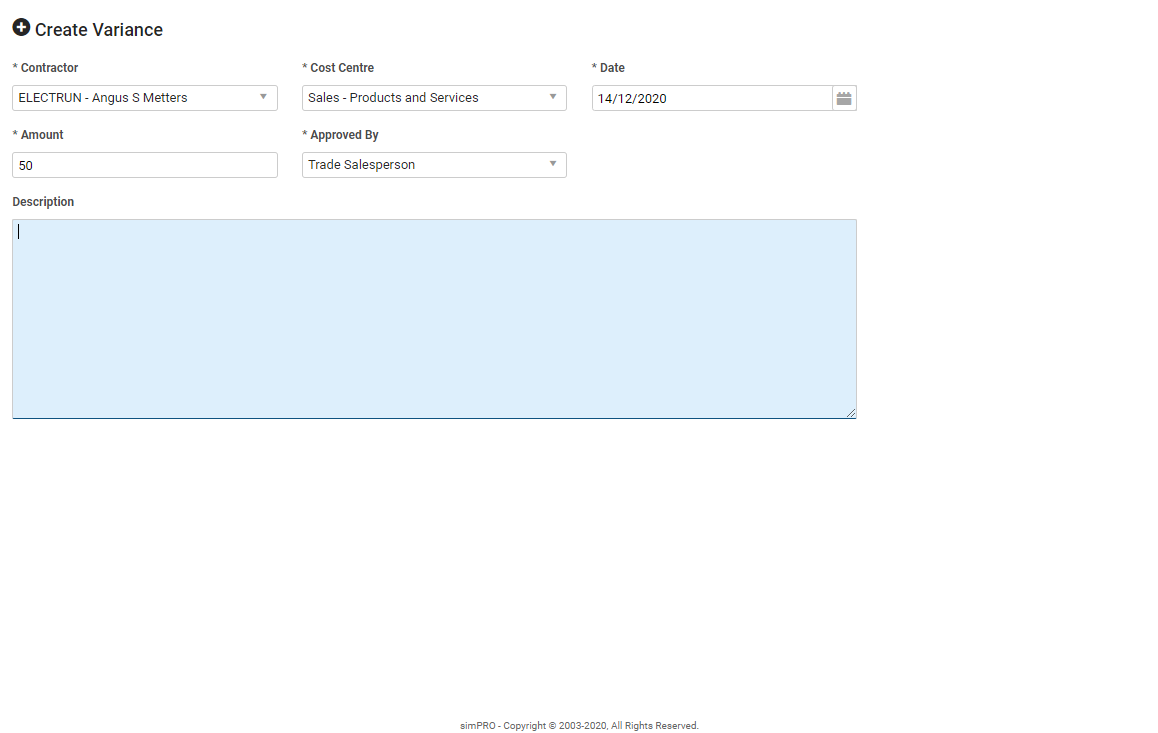
Task: Click the circled plus Create Variance icon
Action: click(x=21, y=28)
